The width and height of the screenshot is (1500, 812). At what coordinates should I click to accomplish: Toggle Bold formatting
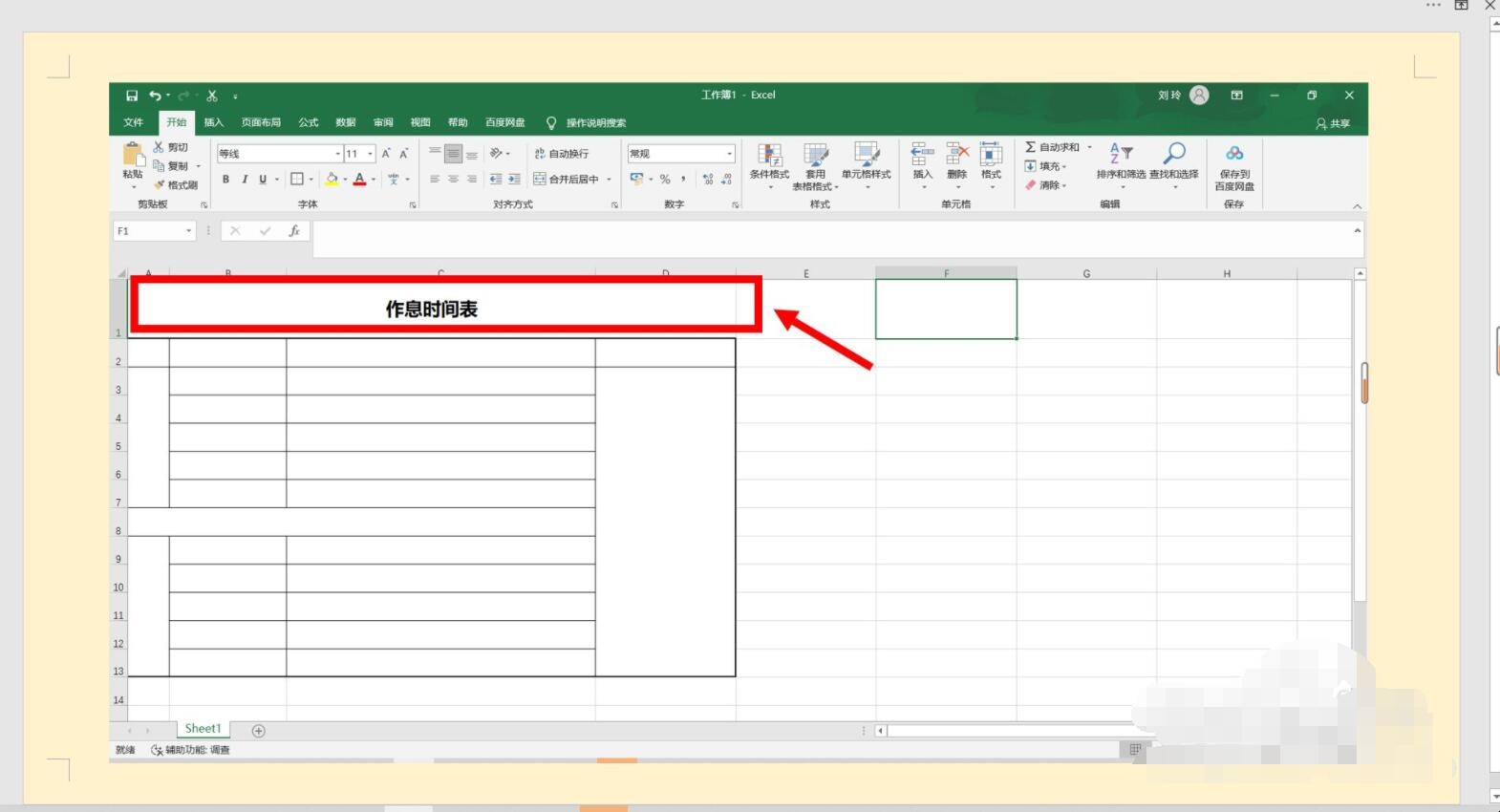coord(225,180)
